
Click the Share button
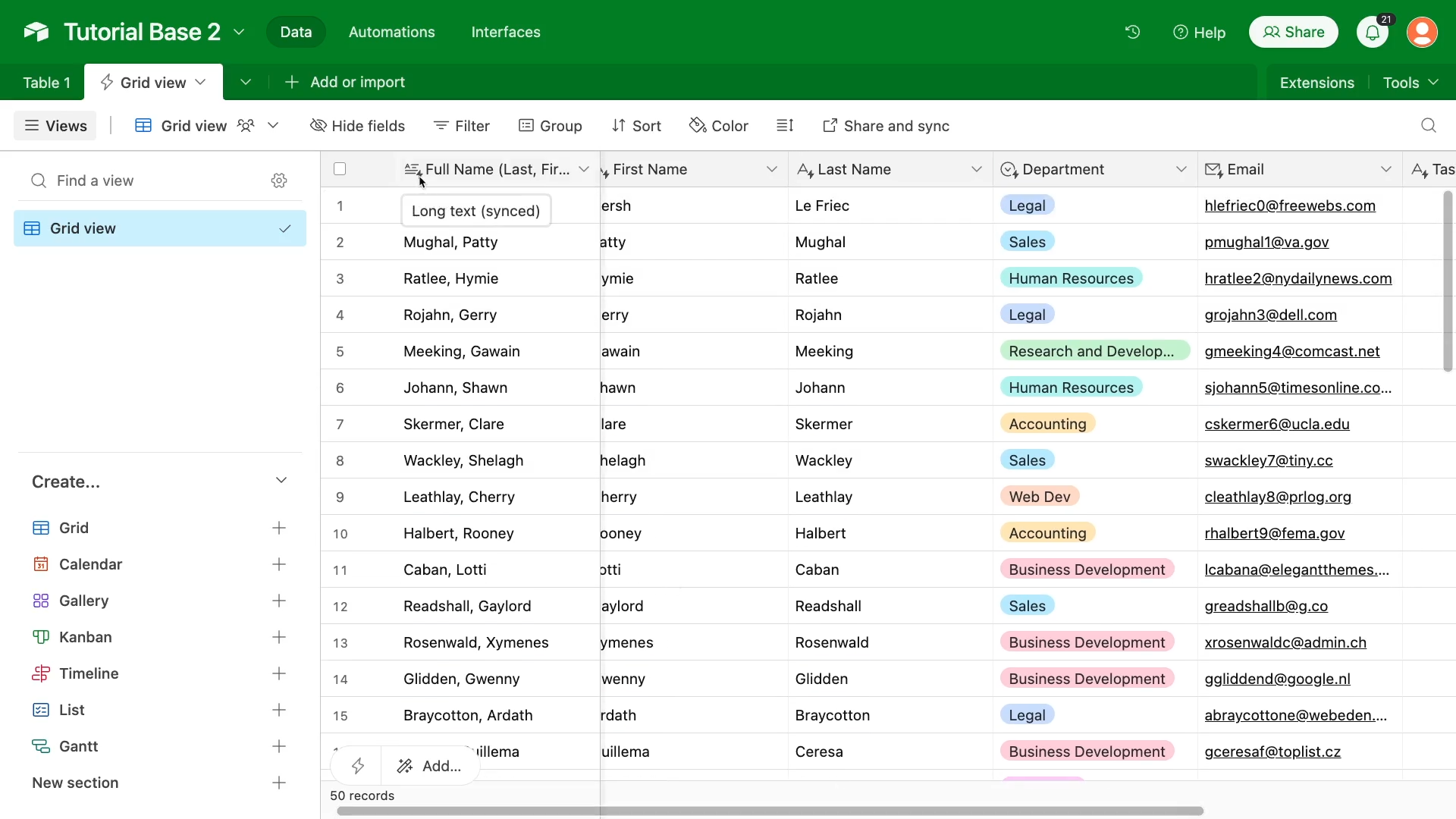point(1293,32)
